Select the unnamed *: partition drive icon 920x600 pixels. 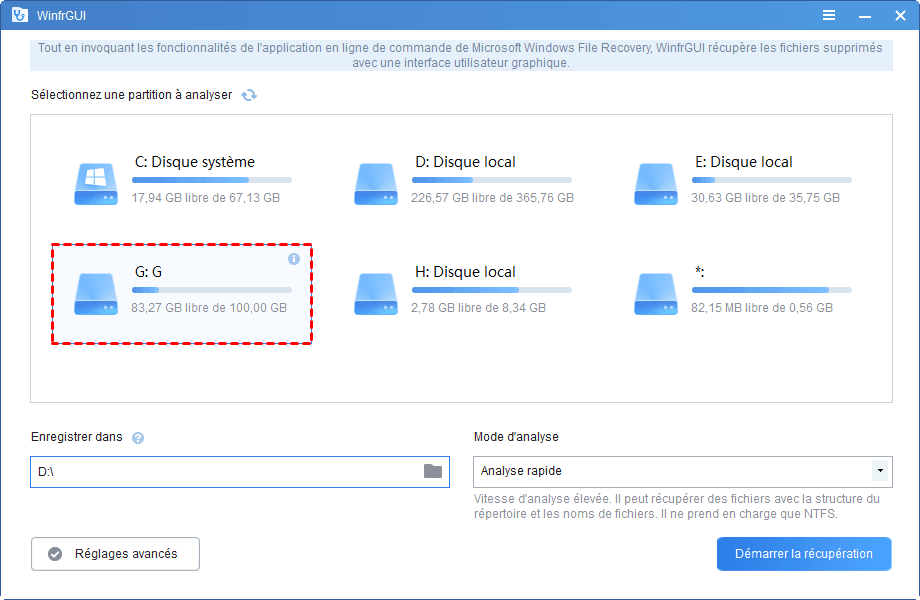(655, 294)
